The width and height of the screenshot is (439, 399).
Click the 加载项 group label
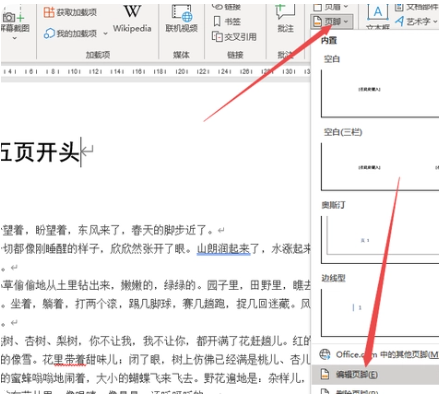pos(98,55)
